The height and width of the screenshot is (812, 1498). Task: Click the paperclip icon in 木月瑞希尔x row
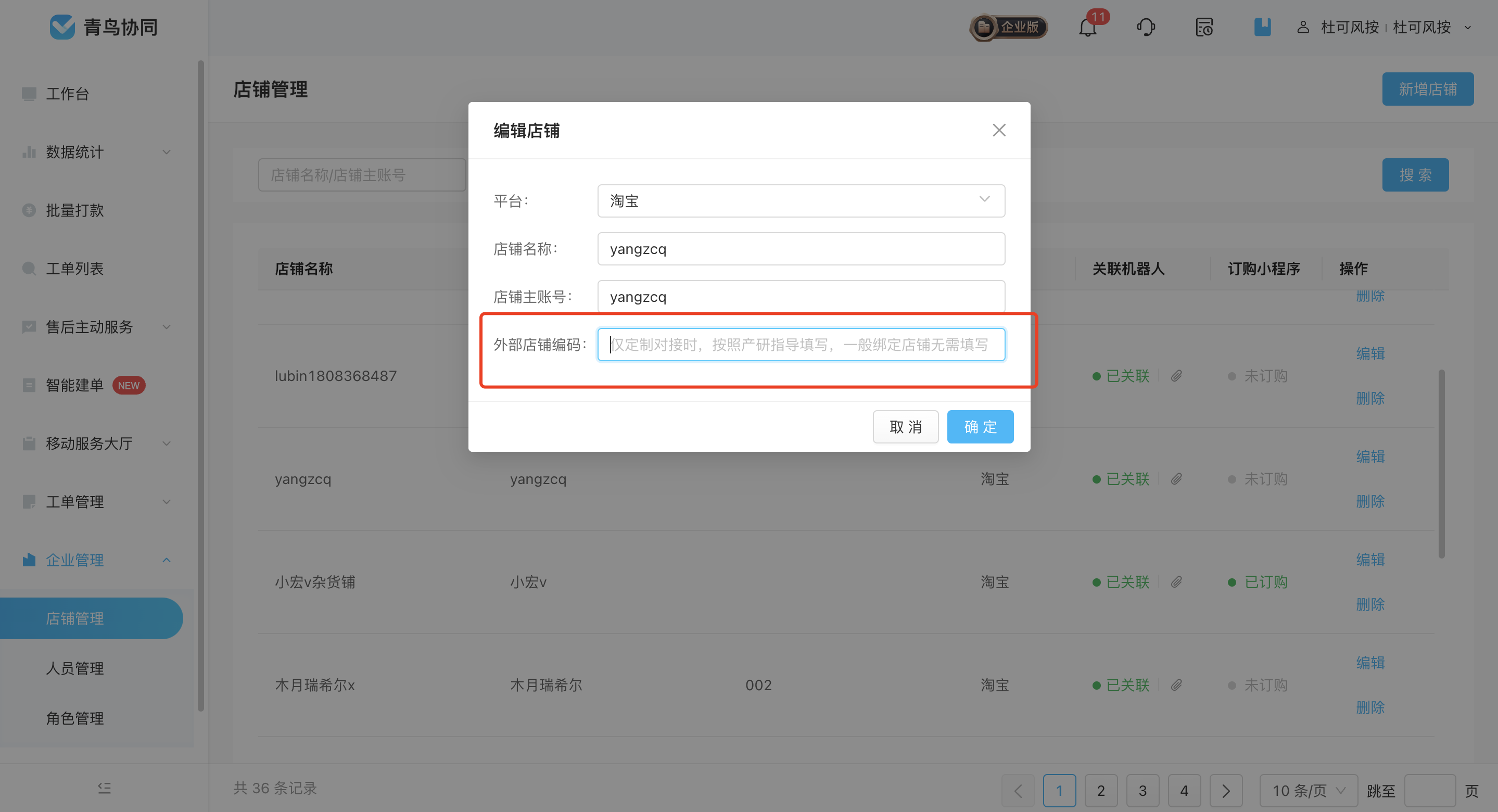coord(1176,684)
